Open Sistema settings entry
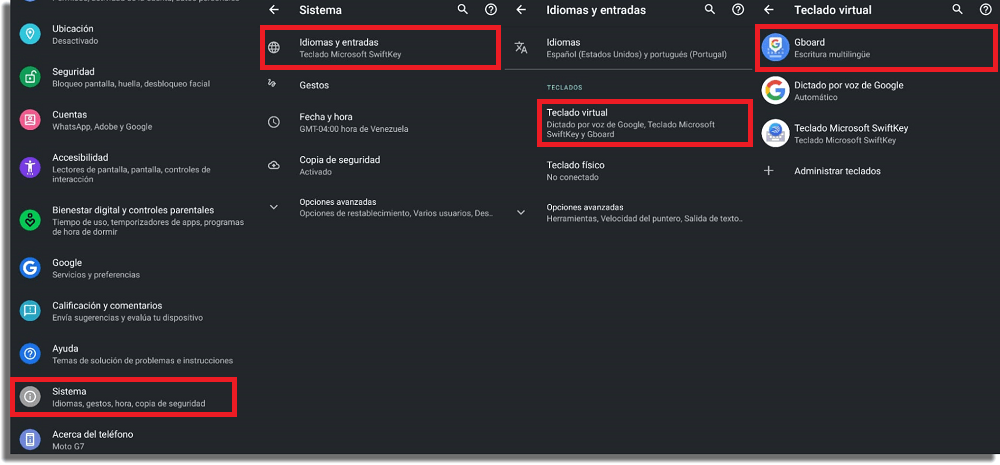 [x=125, y=397]
